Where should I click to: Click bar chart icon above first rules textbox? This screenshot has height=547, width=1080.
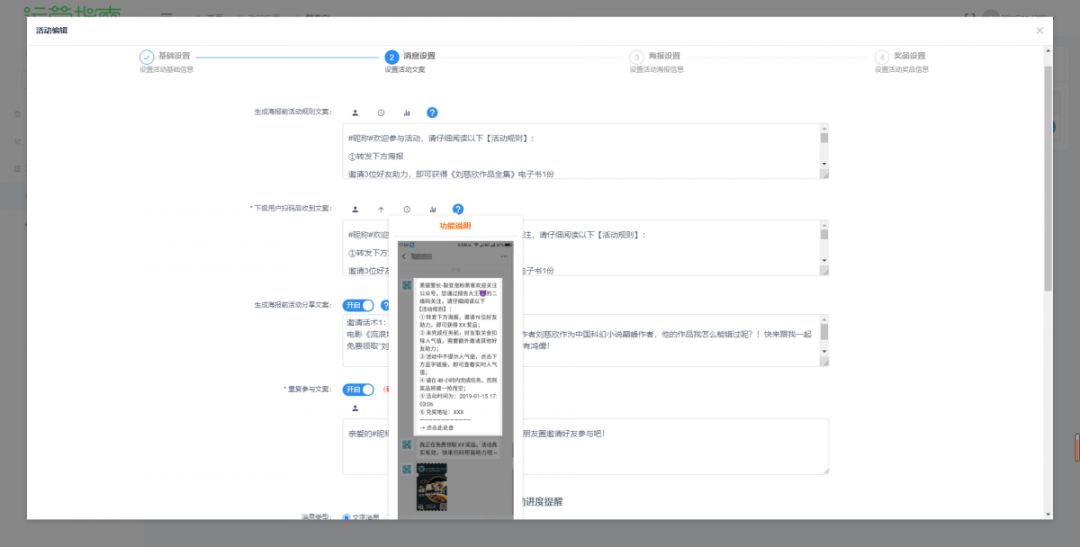pos(407,113)
